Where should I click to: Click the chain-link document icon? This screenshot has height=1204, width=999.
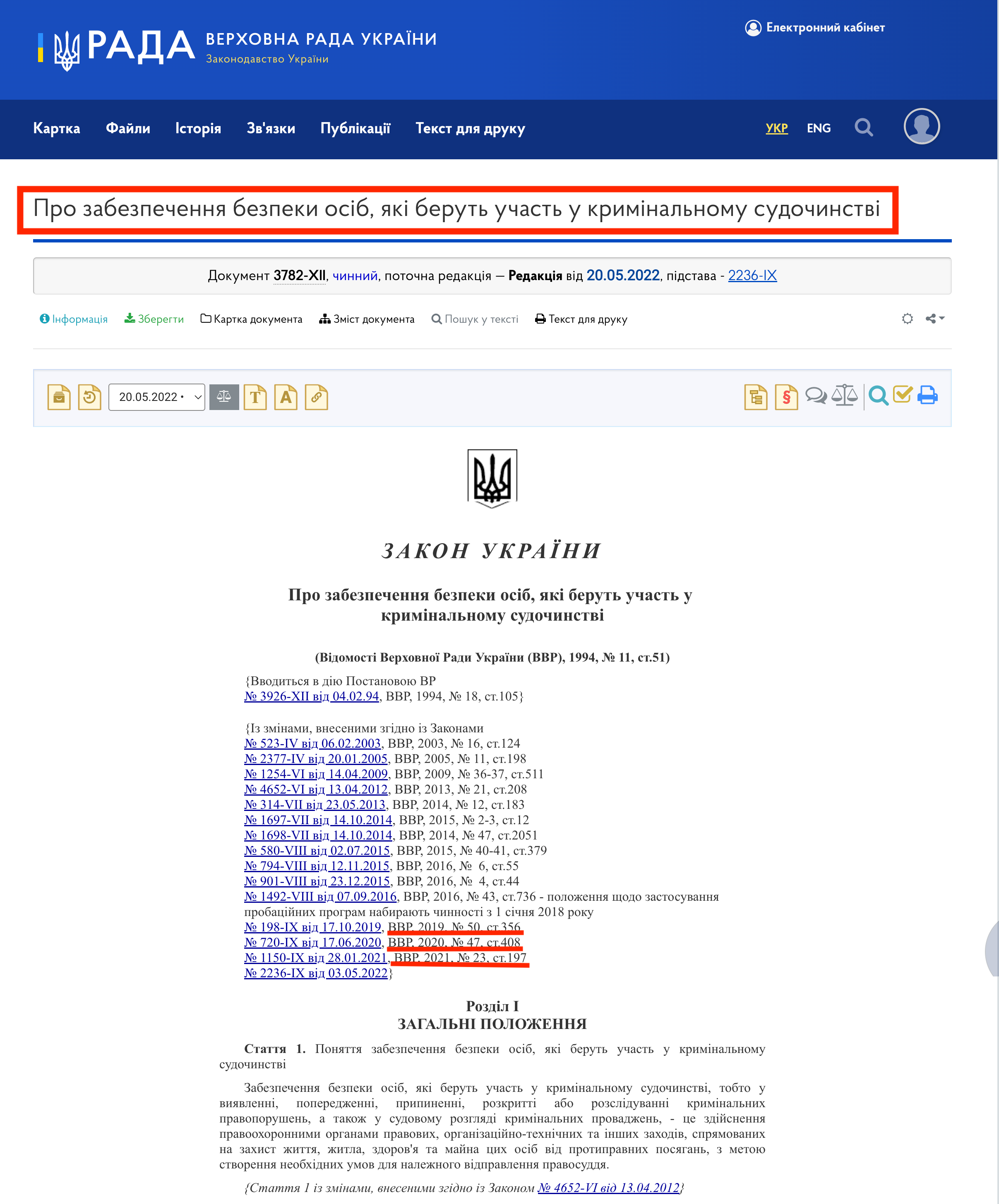click(x=316, y=397)
